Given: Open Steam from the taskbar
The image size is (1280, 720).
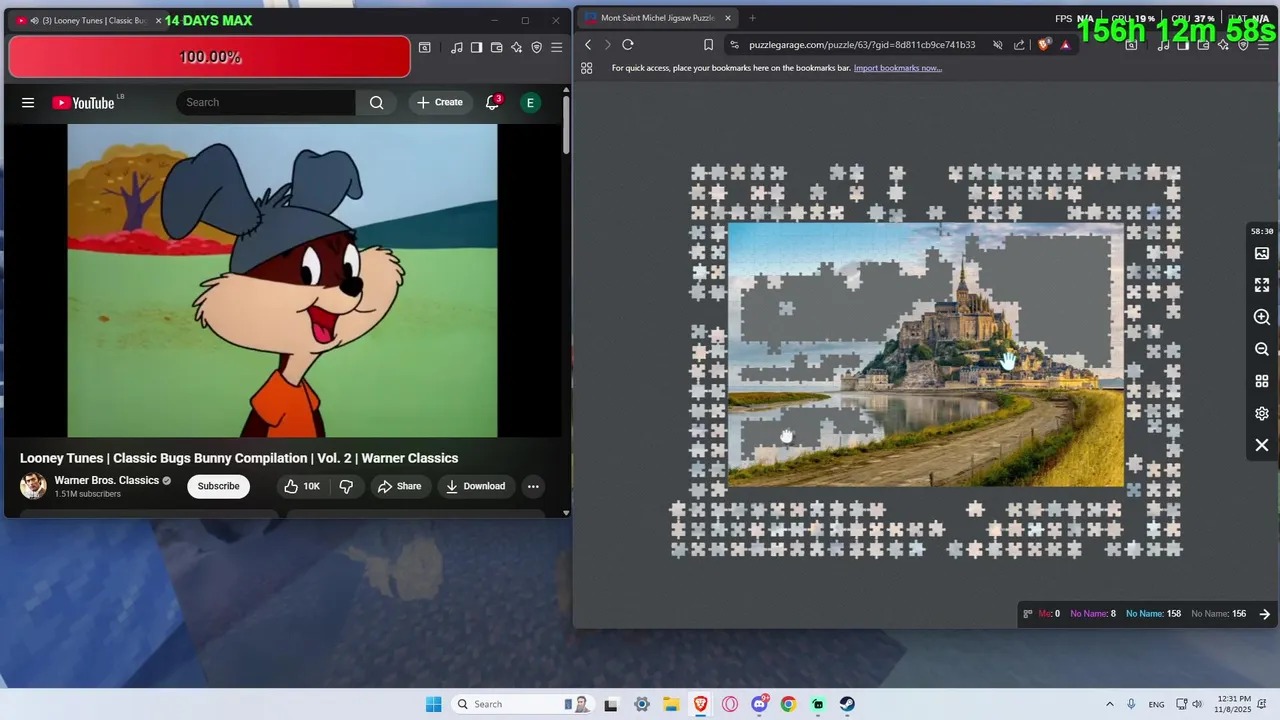Looking at the screenshot, I should [x=847, y=704].
